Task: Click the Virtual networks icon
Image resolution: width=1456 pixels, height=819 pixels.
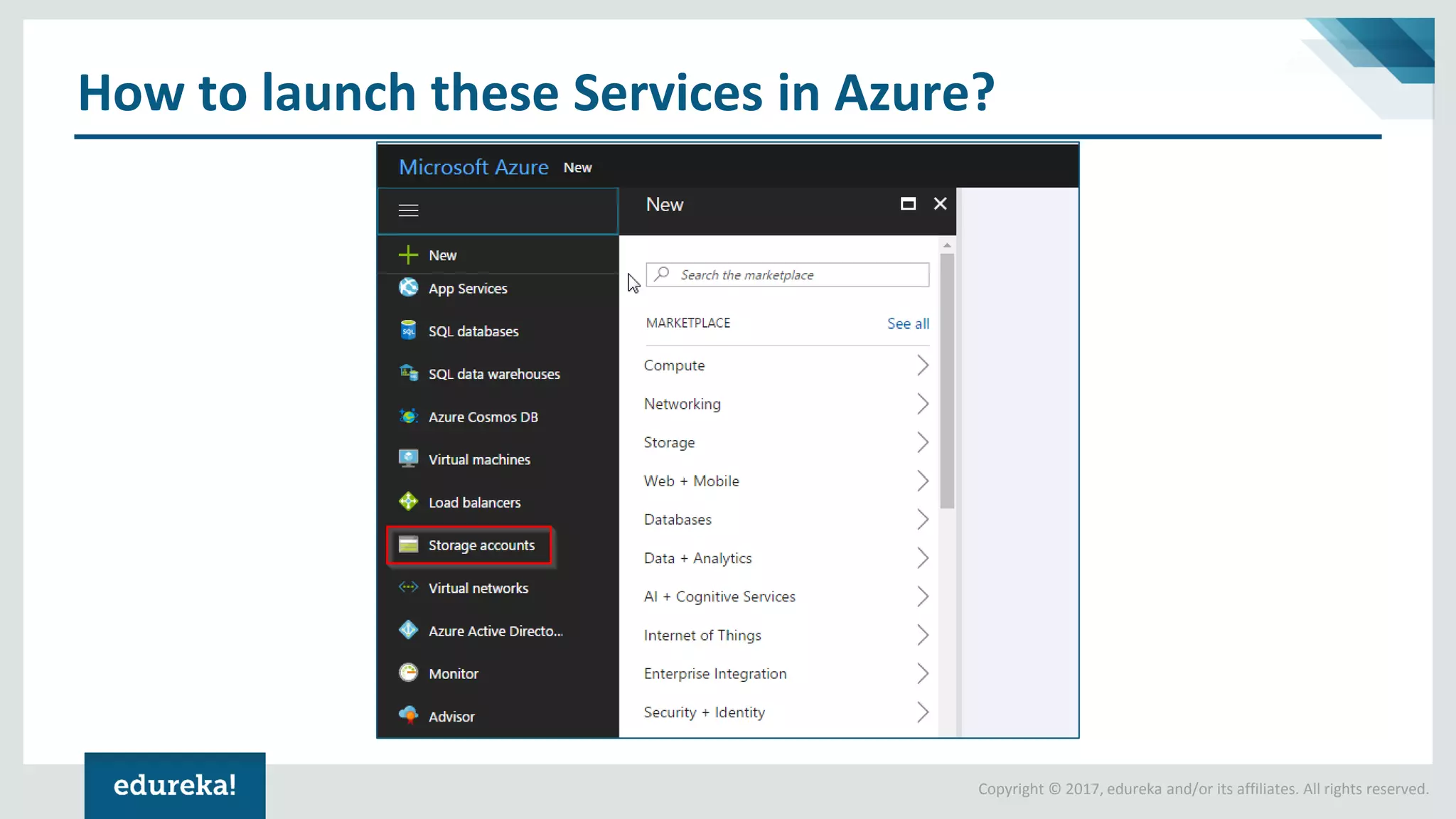Action: [408, 587]
